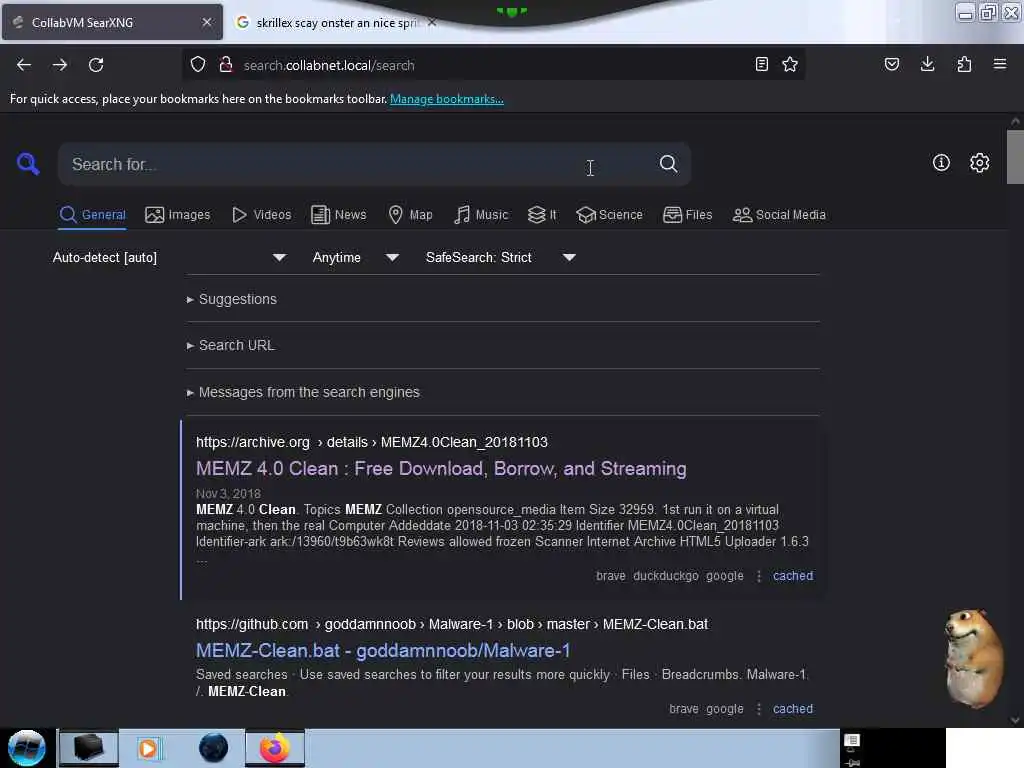
Task: Open the Windows Start orb
Action: pyautogui.click(x=27, y=748)
